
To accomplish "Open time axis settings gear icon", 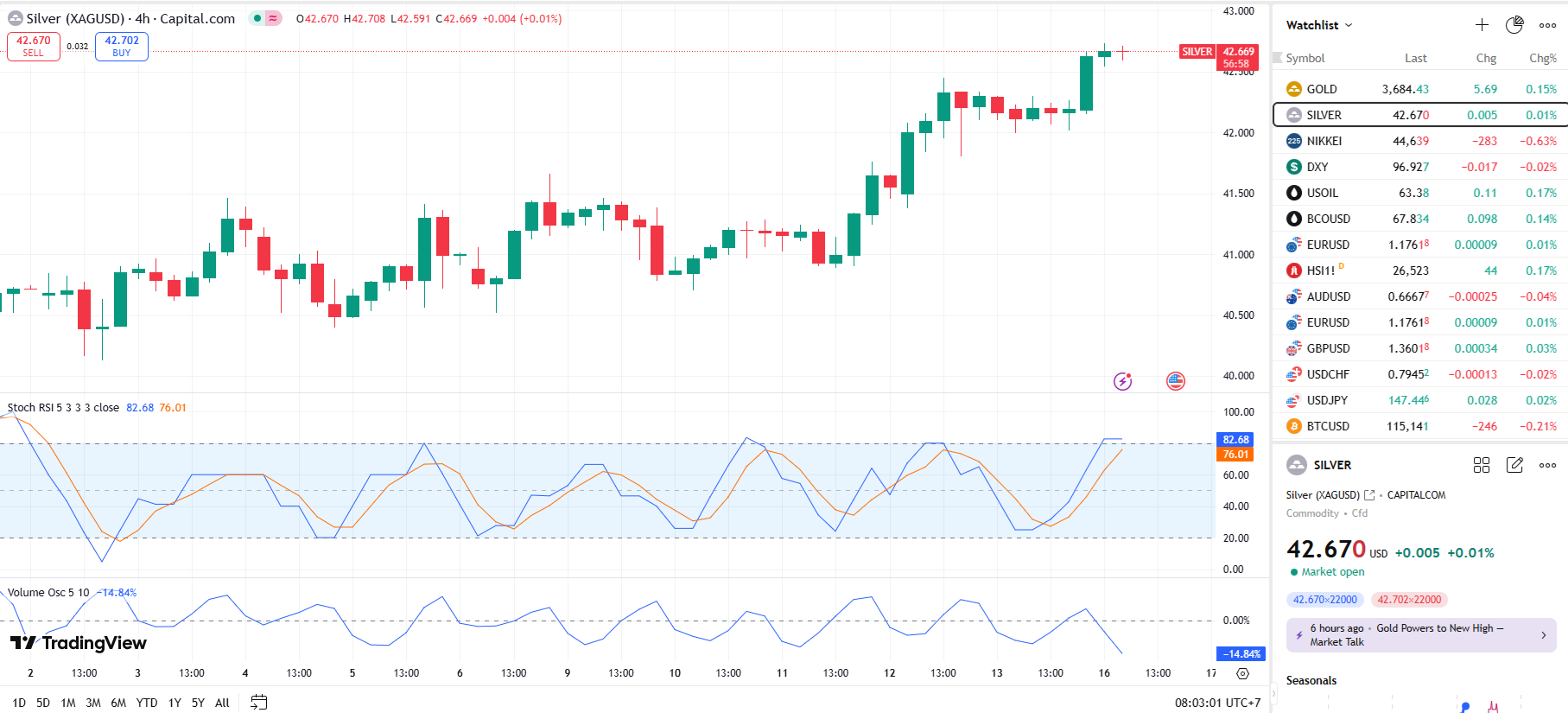I will pos(1242,673).
